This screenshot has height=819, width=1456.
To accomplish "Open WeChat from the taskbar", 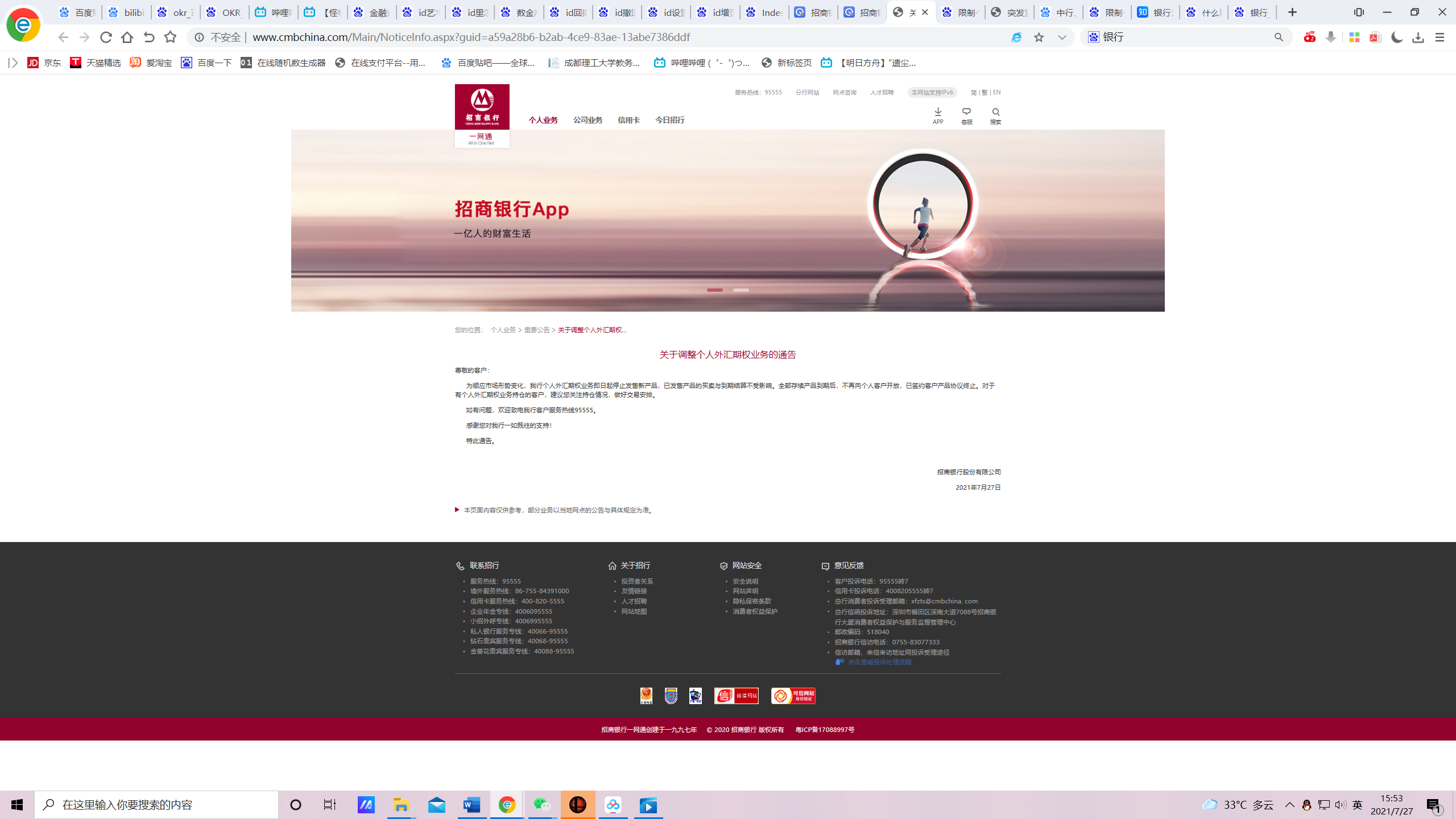I will [542, 805].
